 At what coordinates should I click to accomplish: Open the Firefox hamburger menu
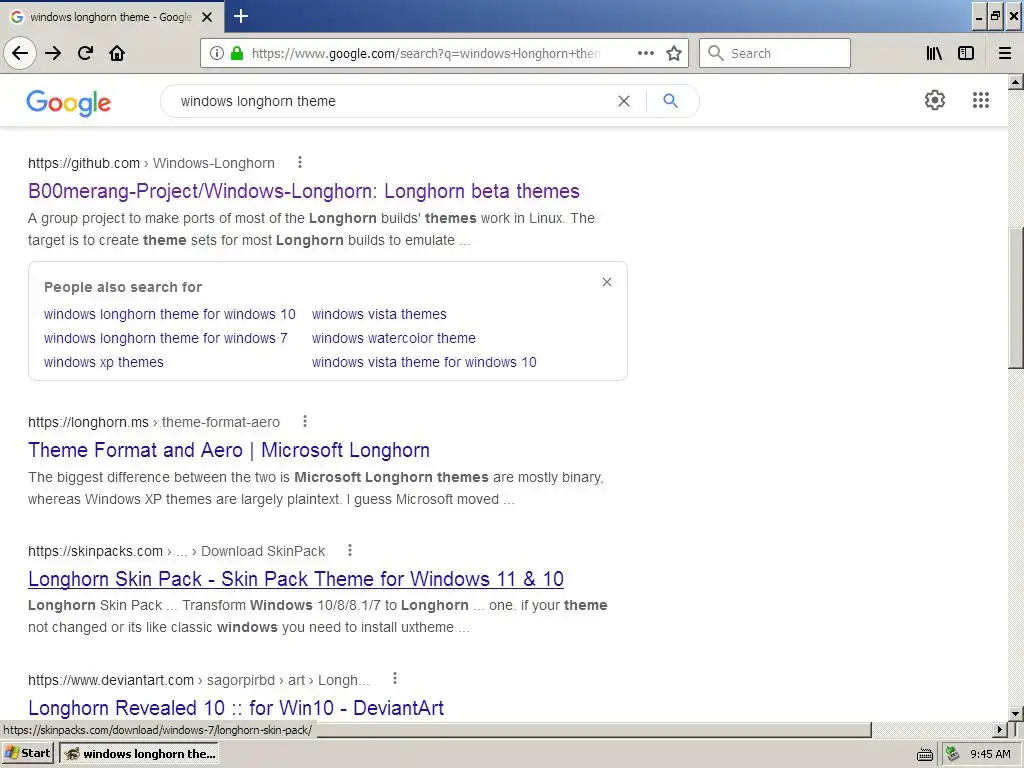(1005, 53)
